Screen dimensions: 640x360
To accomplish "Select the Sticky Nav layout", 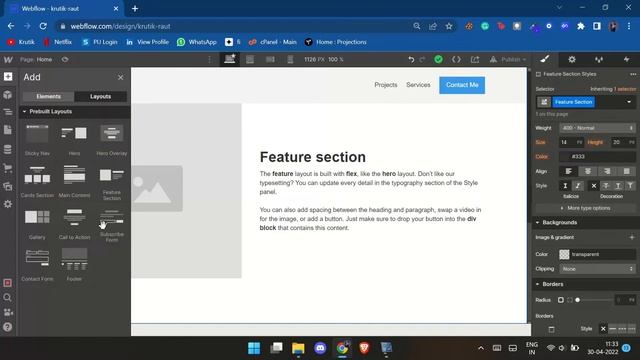I will pyautogui.click(x=37, y=139).
